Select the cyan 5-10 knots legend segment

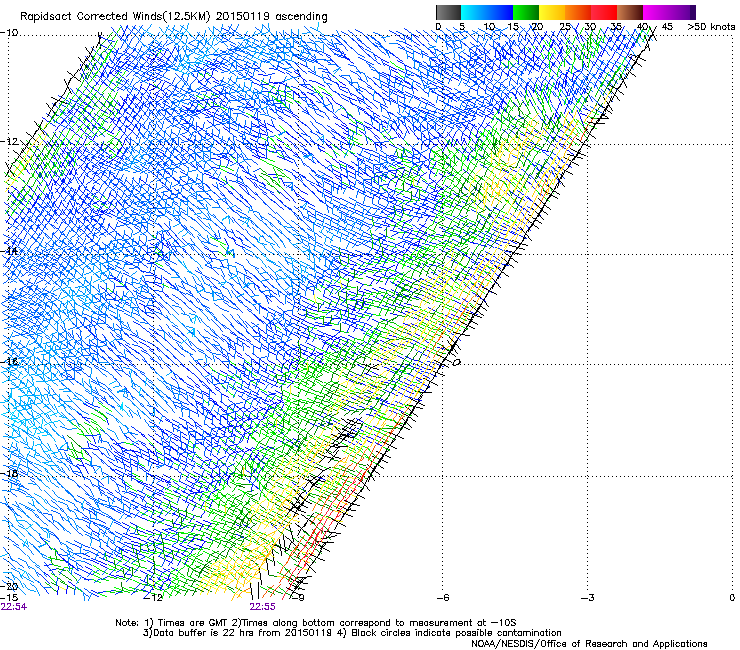point(474,12)
